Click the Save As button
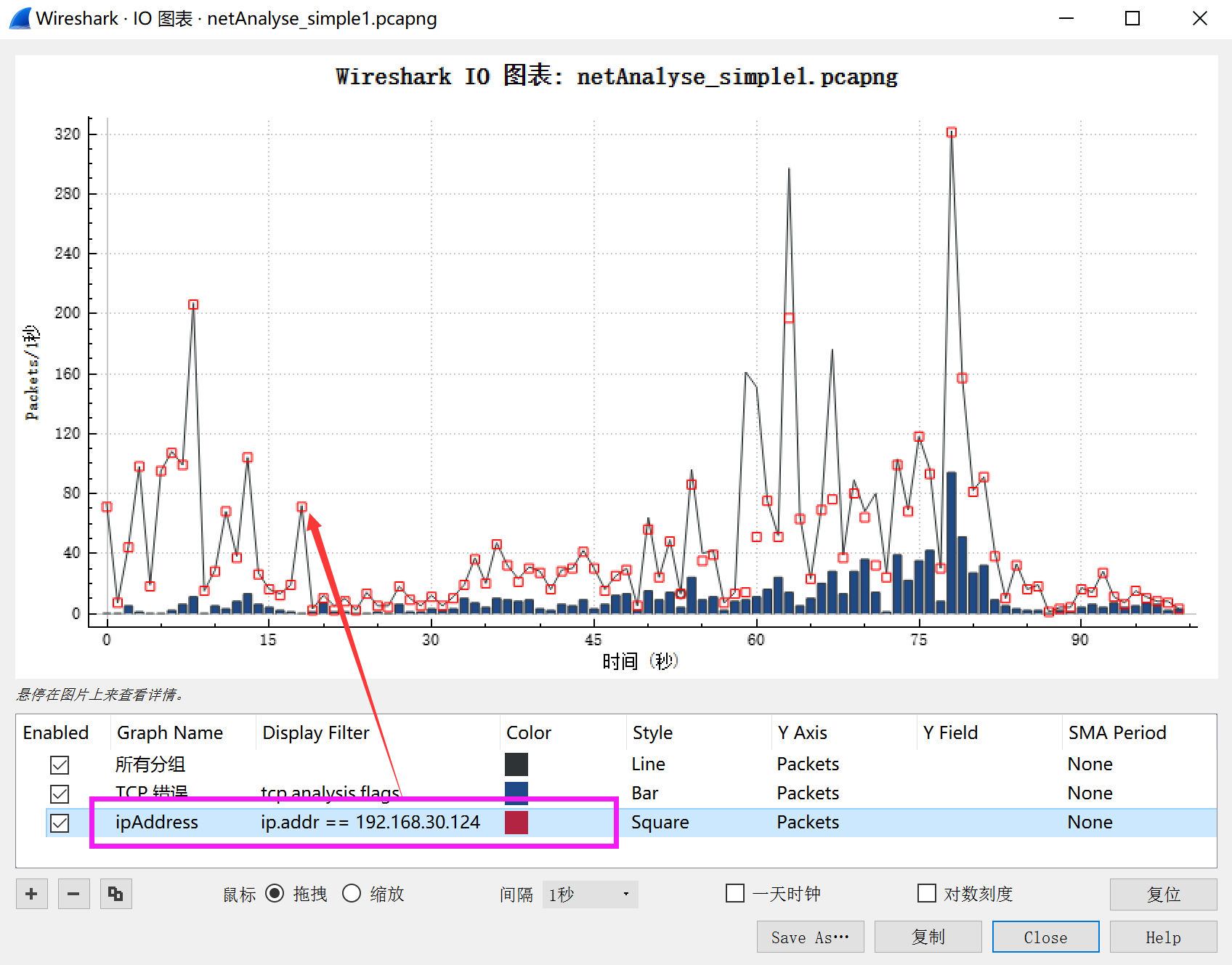 (x=810, y=937)
